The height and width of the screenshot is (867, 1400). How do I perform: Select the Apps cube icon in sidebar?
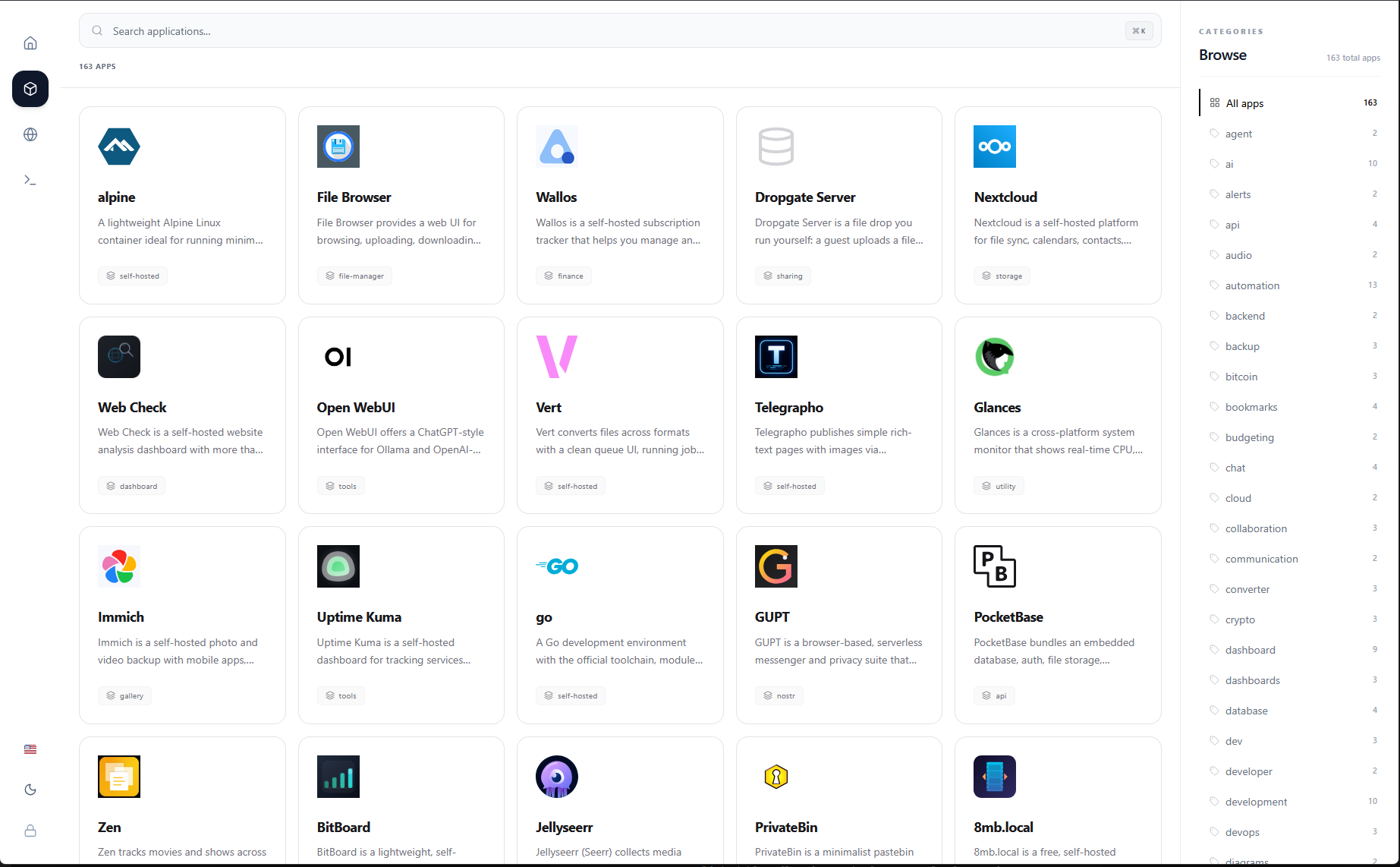(x=30, y=89)
